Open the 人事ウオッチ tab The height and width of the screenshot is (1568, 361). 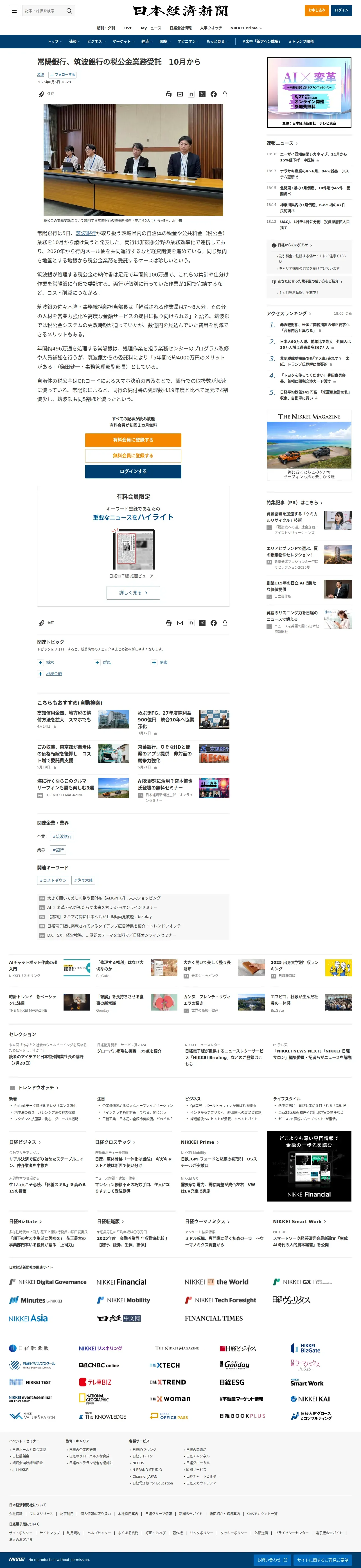pyautogui.click(x=211, y=28)
